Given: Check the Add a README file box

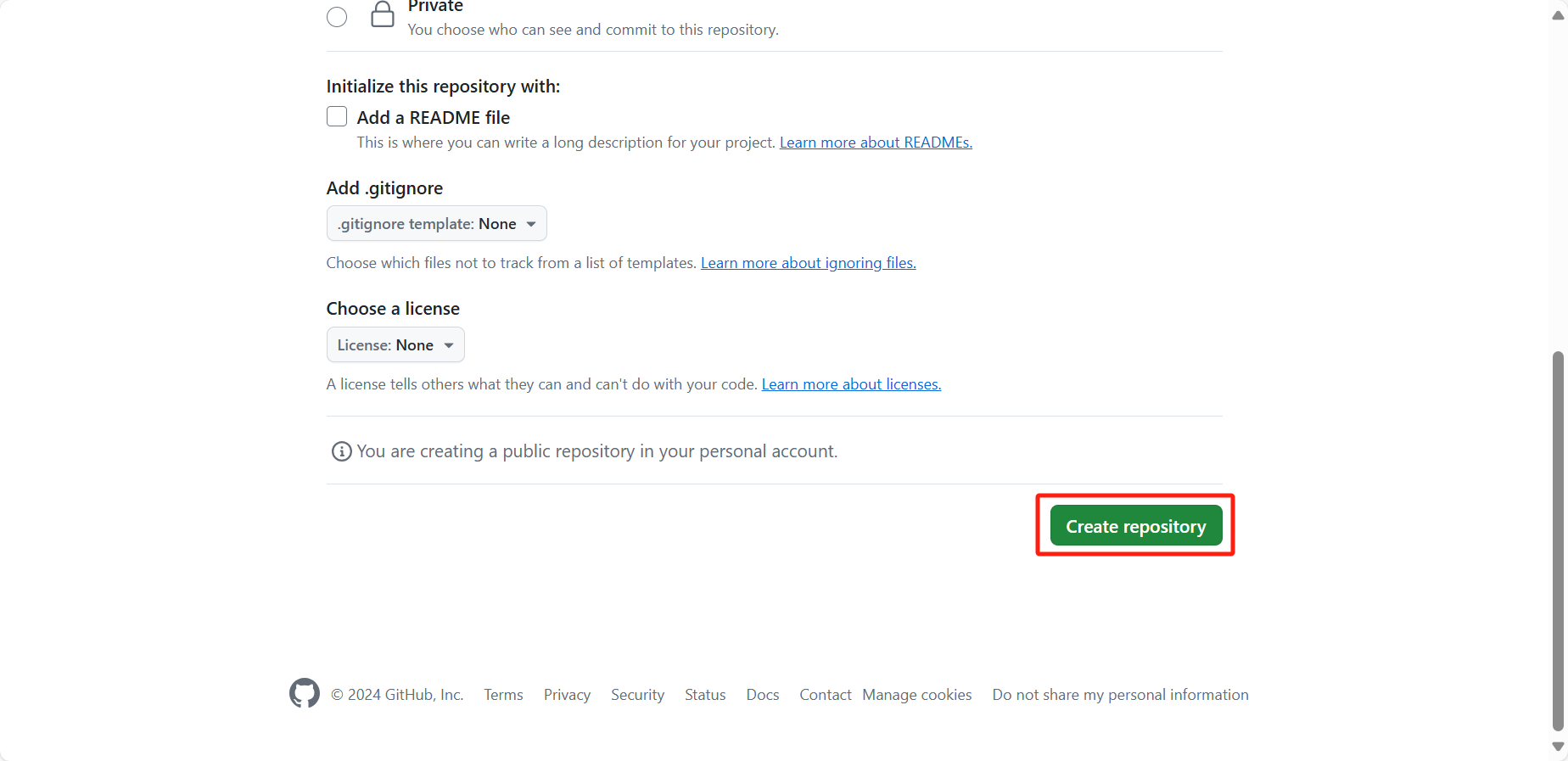Looking at the screenshot, I should [337, 116].
